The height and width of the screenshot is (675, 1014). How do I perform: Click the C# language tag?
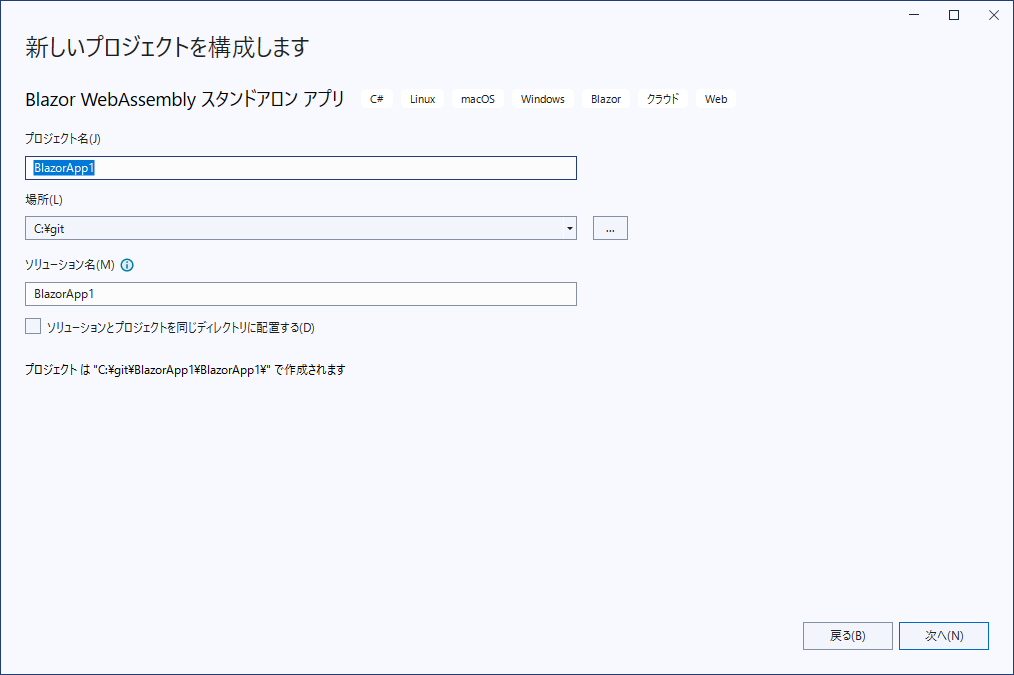[376, 98]
